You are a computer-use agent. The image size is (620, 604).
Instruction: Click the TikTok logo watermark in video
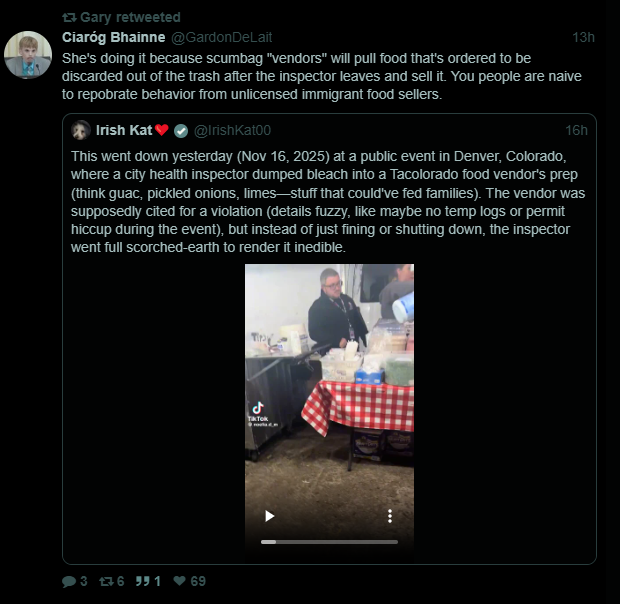click(257, 410)
